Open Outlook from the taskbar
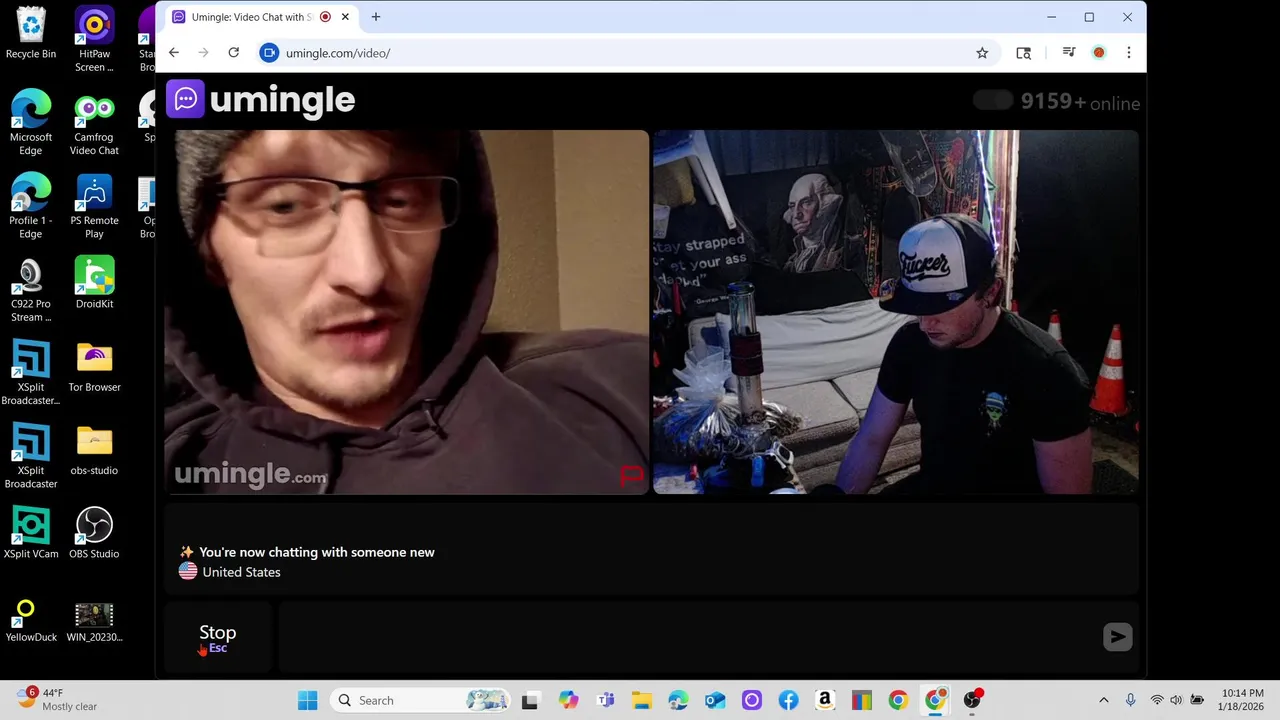 tap(715, 700)
